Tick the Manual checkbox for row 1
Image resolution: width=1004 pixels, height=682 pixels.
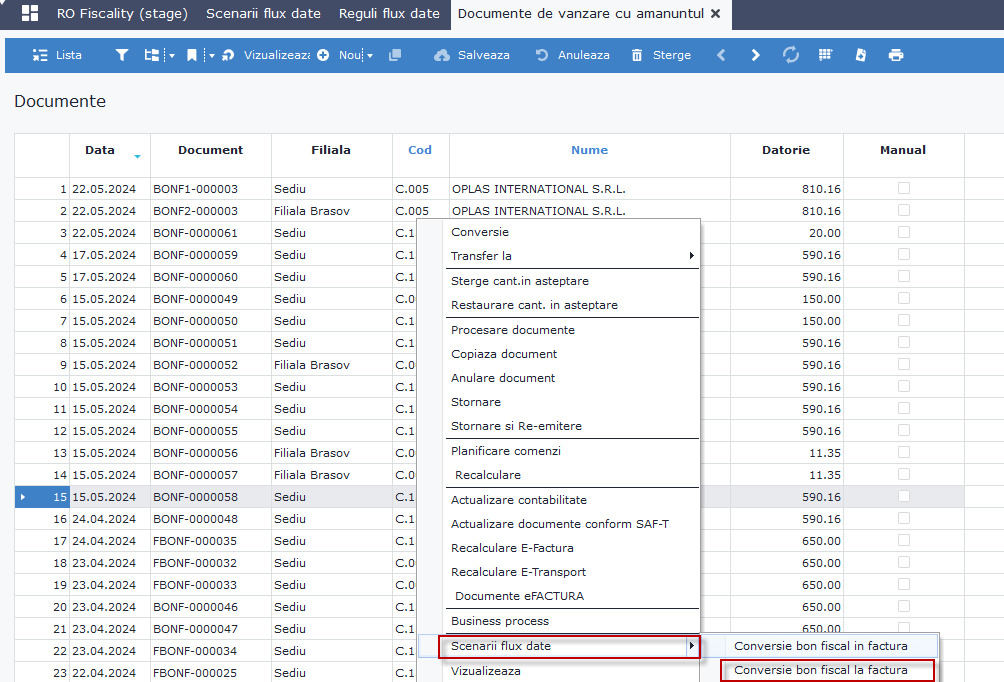pos(904,188)
